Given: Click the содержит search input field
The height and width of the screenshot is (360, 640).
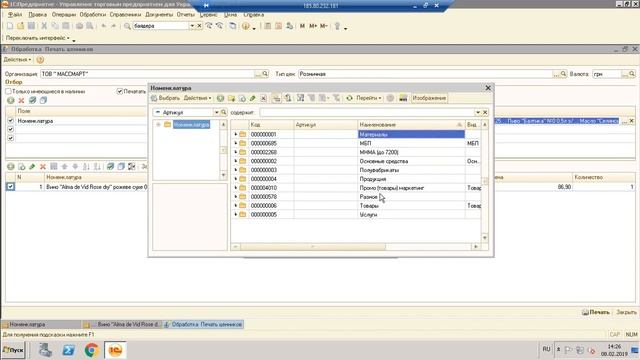Looking at the screenshot, I should pos(367,112).
